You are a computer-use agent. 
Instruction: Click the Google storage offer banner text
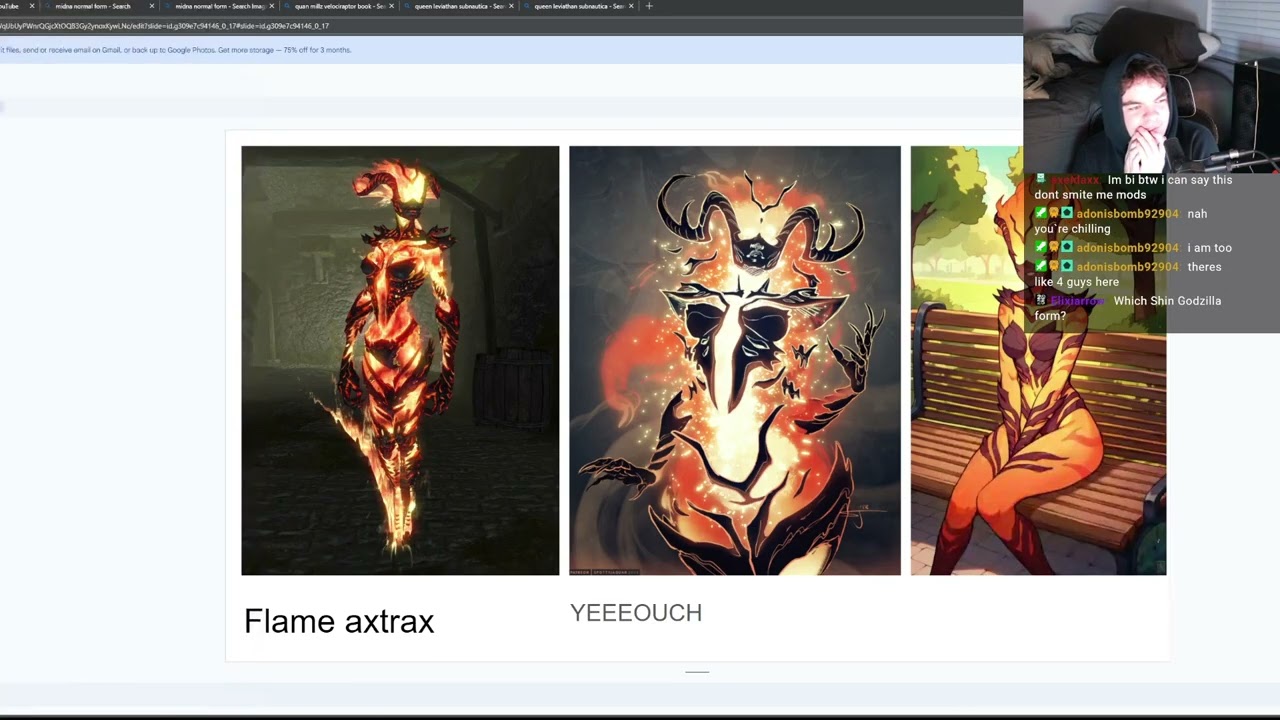tap(176, 50)
